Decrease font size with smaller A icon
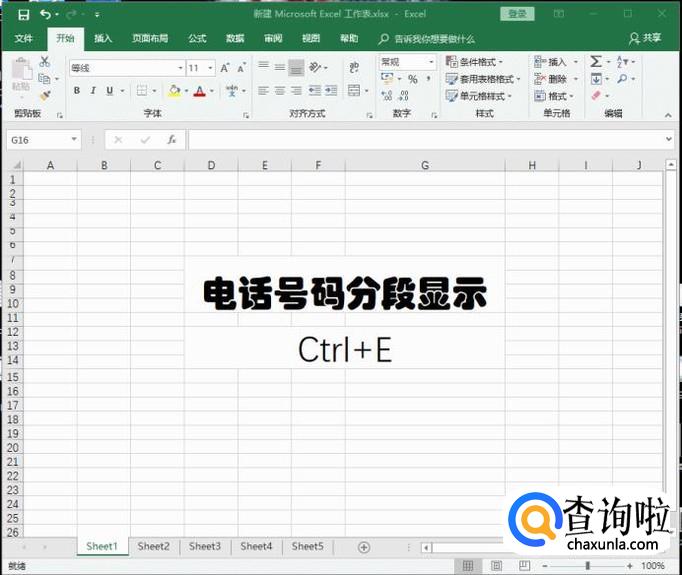 242,68
